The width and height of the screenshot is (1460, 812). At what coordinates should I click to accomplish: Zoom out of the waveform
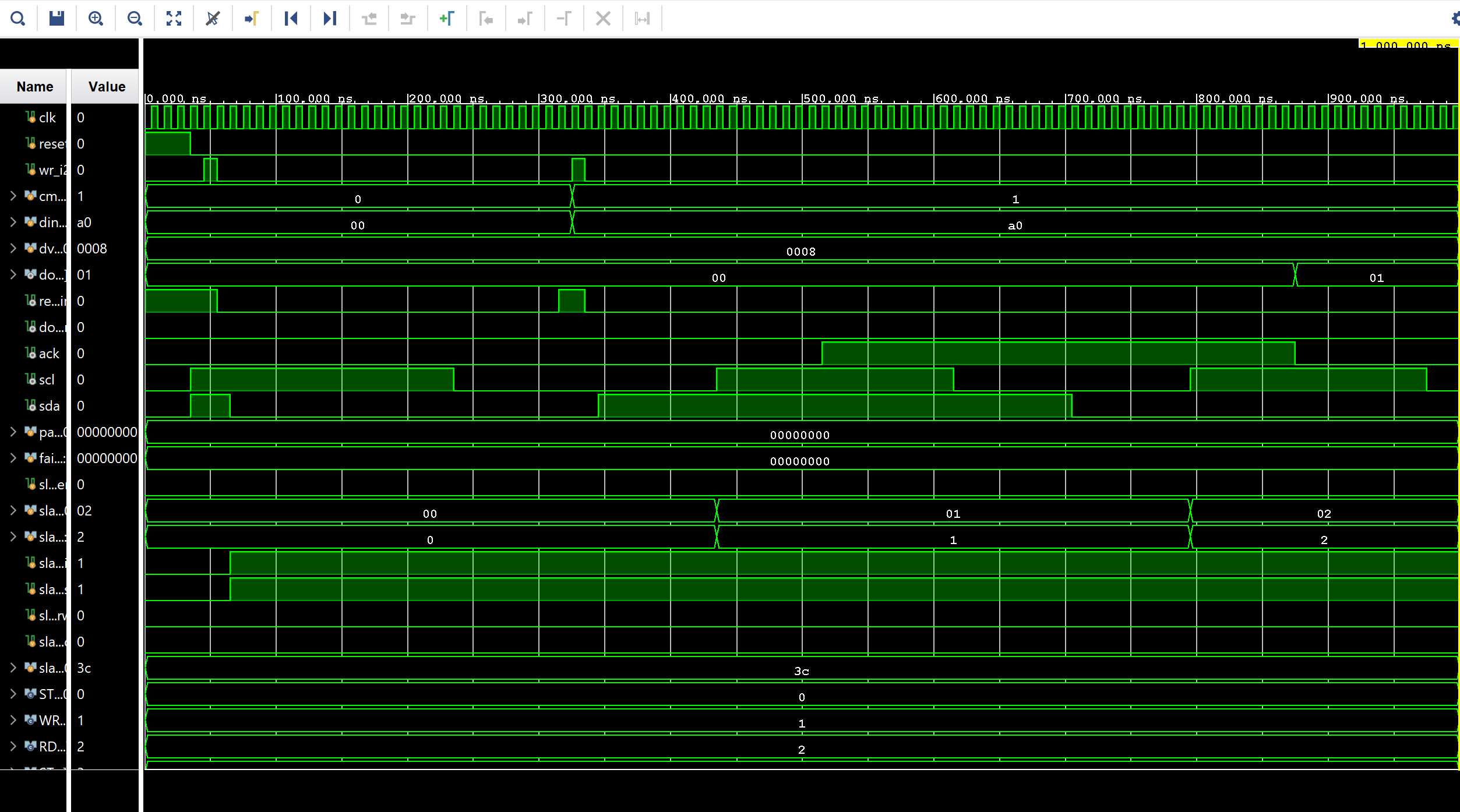coord(135,19)
